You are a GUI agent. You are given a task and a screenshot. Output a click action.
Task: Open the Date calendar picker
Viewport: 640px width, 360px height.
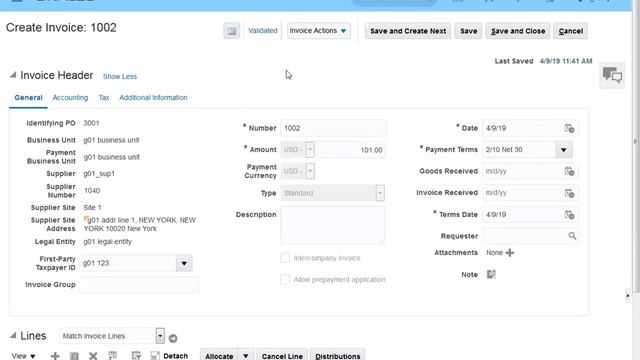(569, 128)
